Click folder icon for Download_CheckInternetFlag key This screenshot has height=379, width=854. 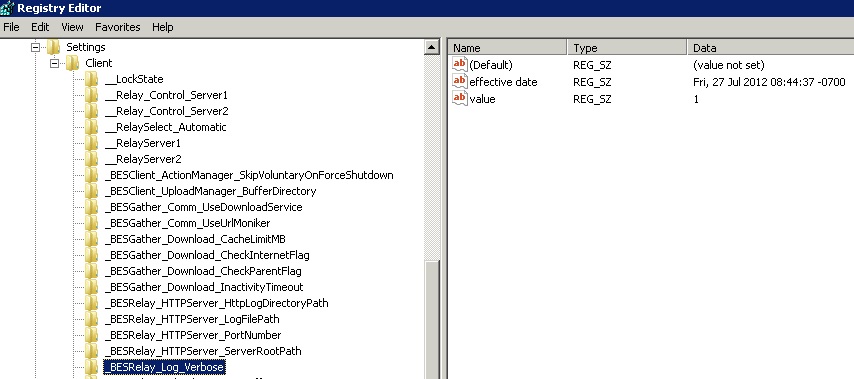pos(92,255)
